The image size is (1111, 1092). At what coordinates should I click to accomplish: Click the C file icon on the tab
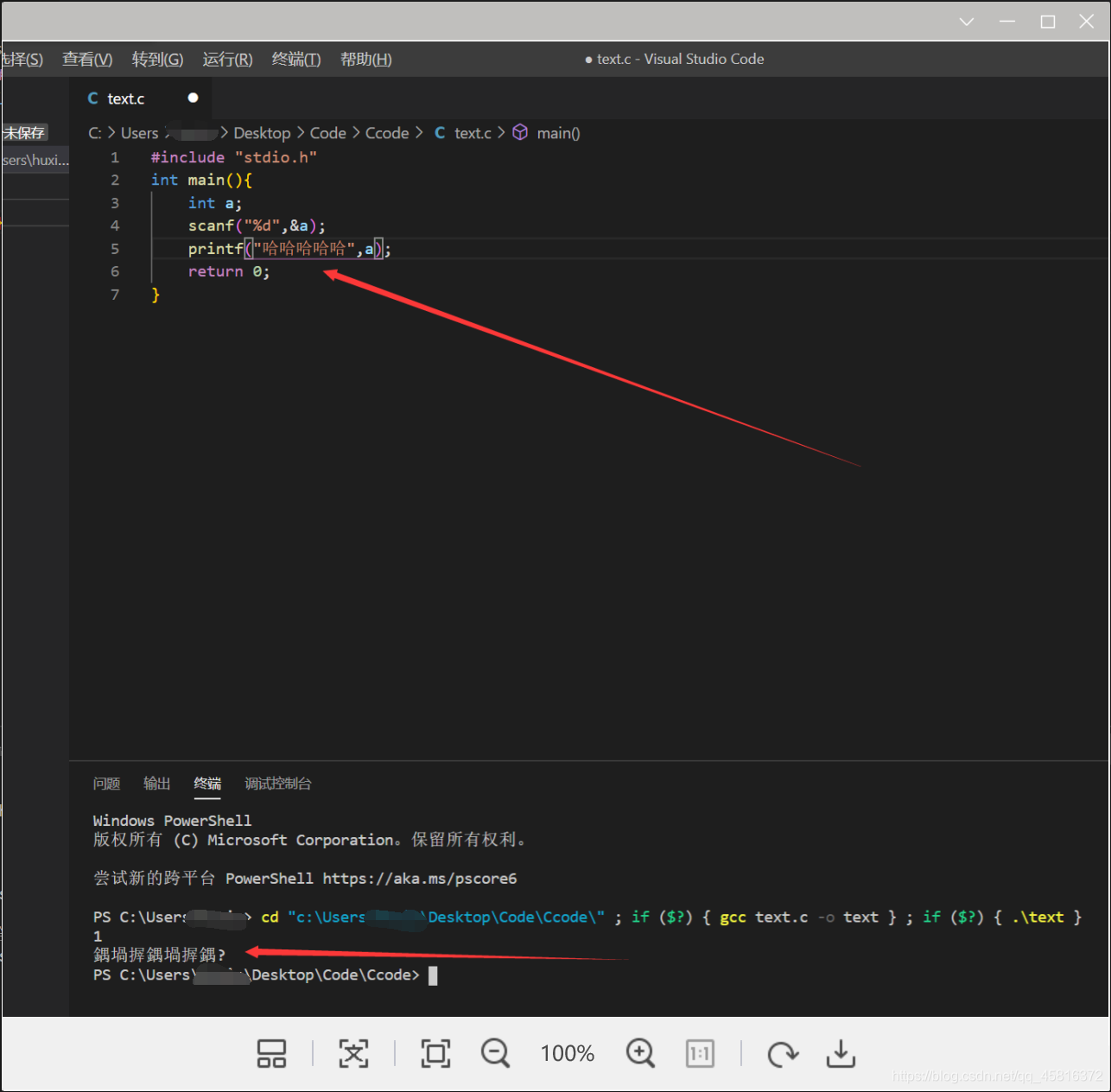click(x=92, y=98)
